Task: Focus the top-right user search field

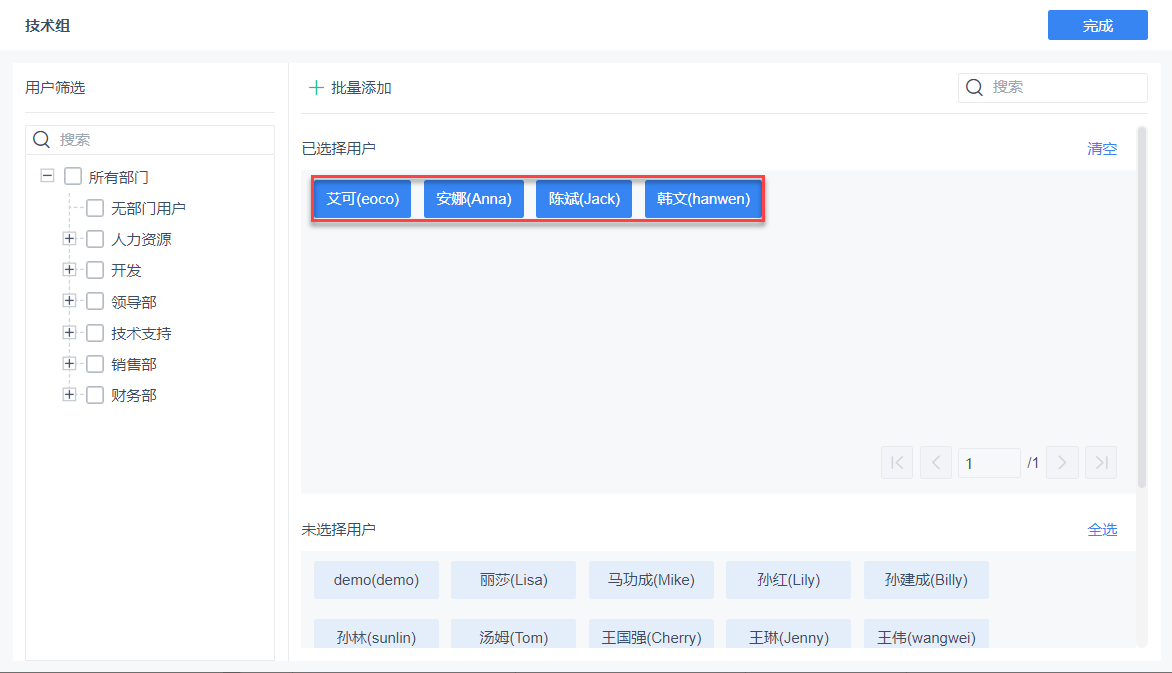Action: tap(1052, 87)
